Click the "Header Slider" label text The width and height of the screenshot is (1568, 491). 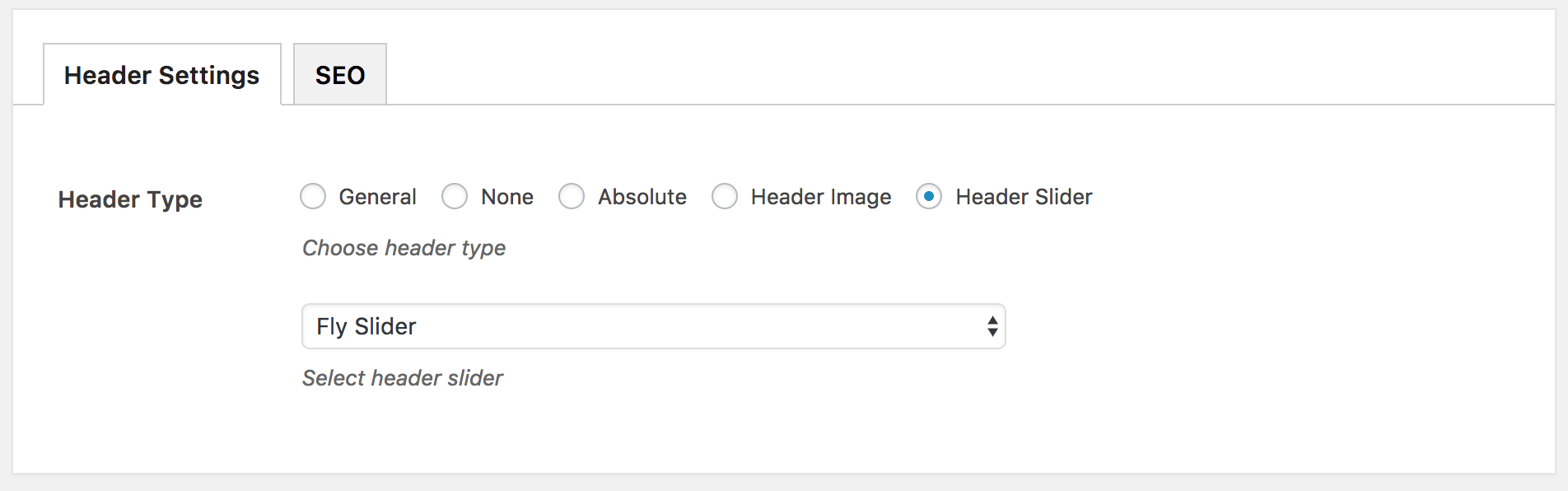[x=1024, y=197]
